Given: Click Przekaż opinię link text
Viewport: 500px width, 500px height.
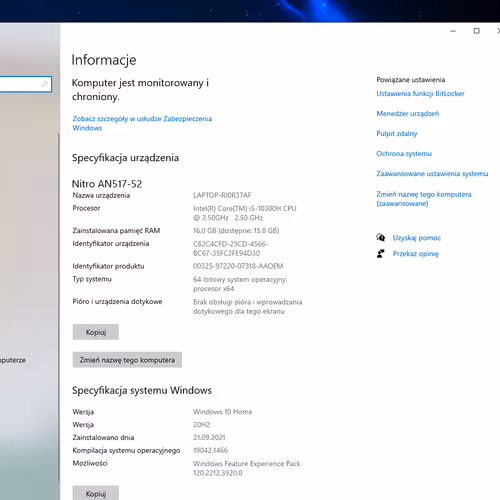Looking at the screenshot, I should point(416,254).
